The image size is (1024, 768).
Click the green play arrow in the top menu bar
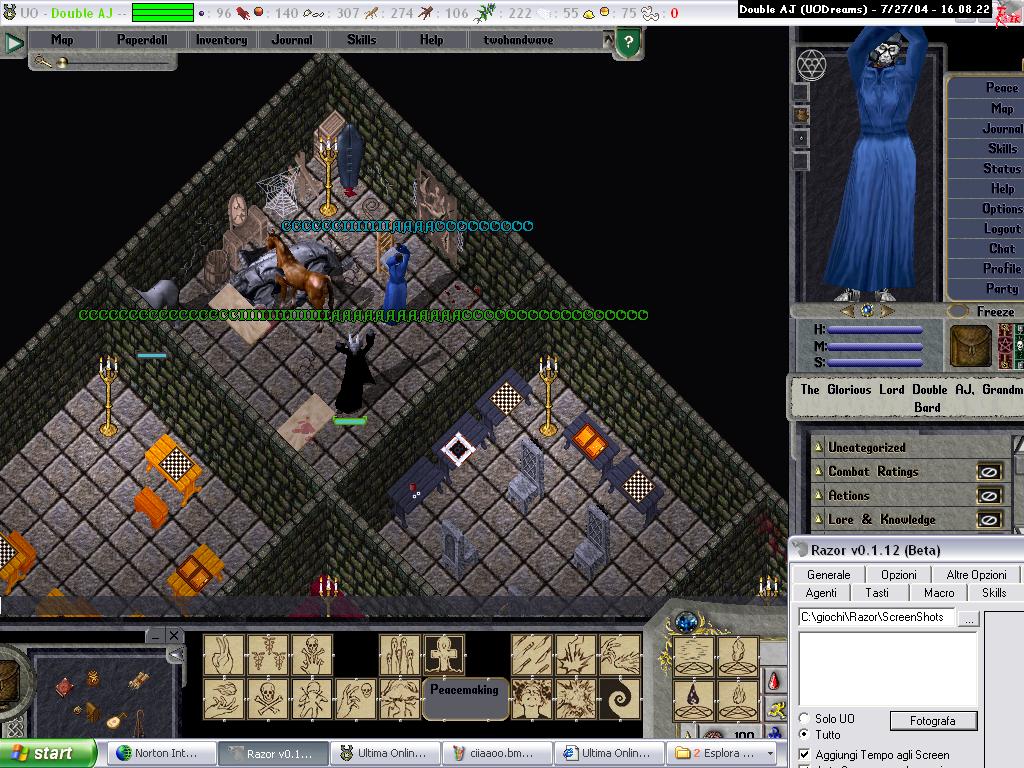point(14,43)
